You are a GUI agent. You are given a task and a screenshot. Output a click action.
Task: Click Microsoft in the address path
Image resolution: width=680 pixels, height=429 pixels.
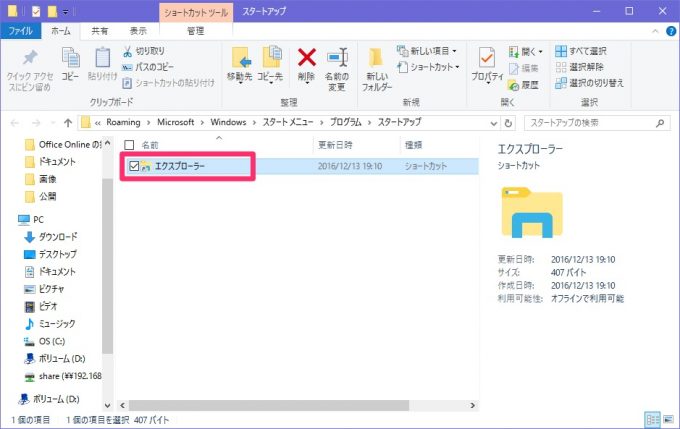pyautogui.click(x=176, y=122)
